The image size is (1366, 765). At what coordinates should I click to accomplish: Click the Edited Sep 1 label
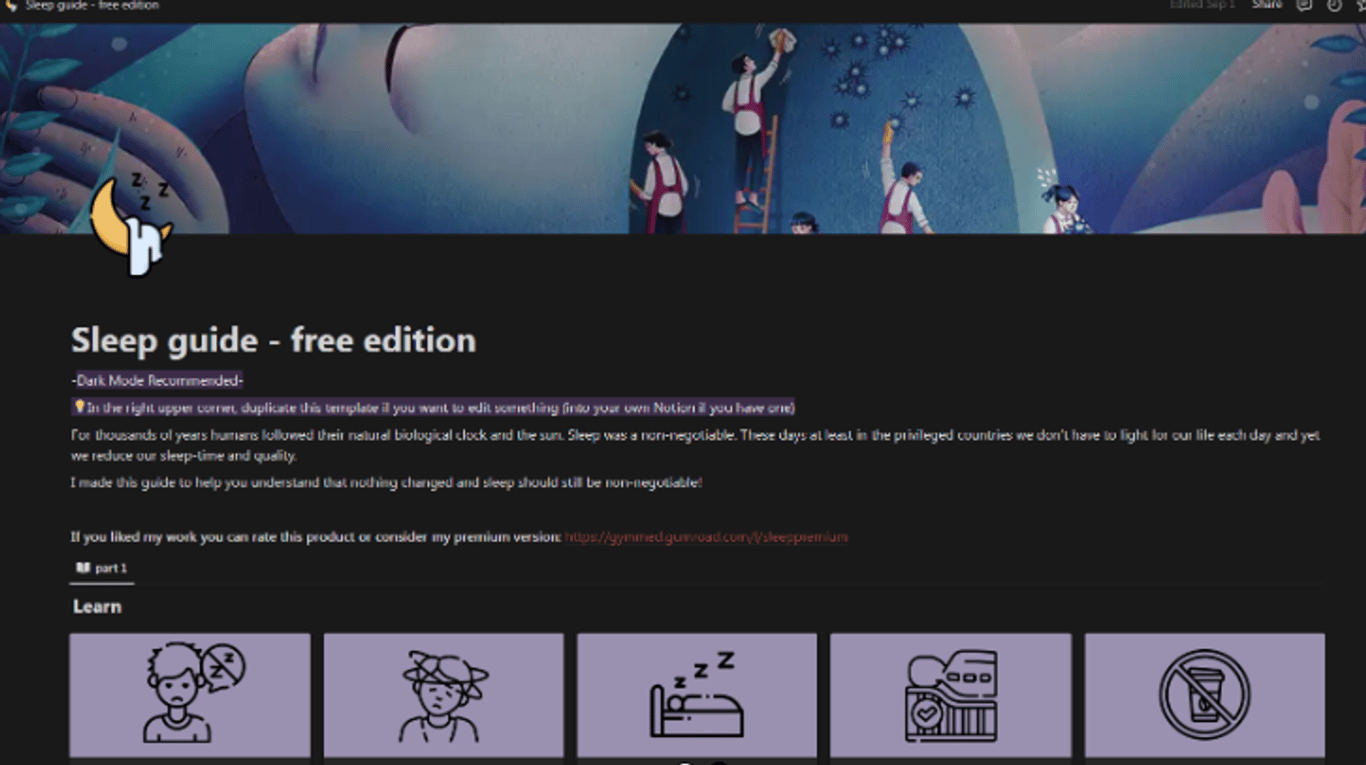(1203, 5)
